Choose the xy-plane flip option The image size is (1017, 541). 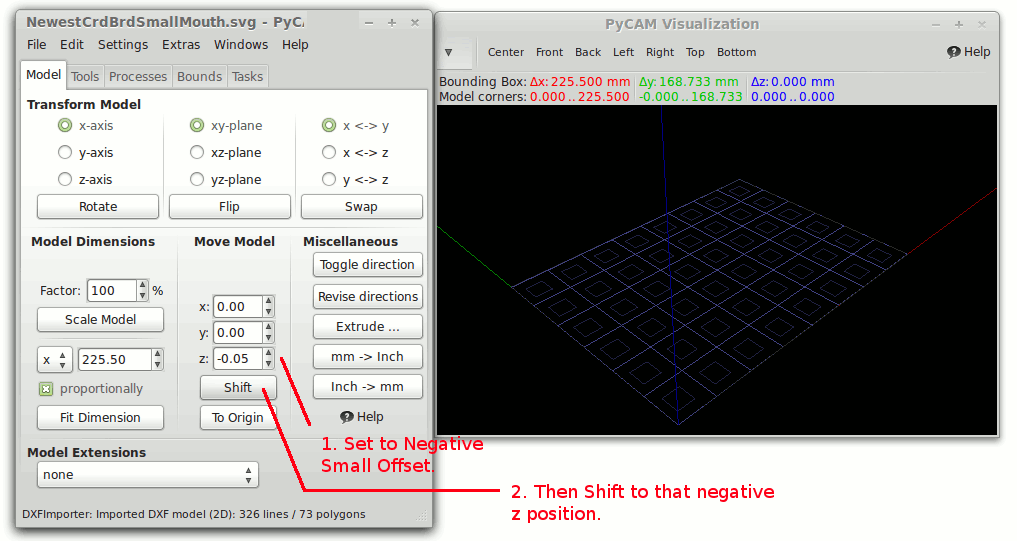tap(197, 125)
